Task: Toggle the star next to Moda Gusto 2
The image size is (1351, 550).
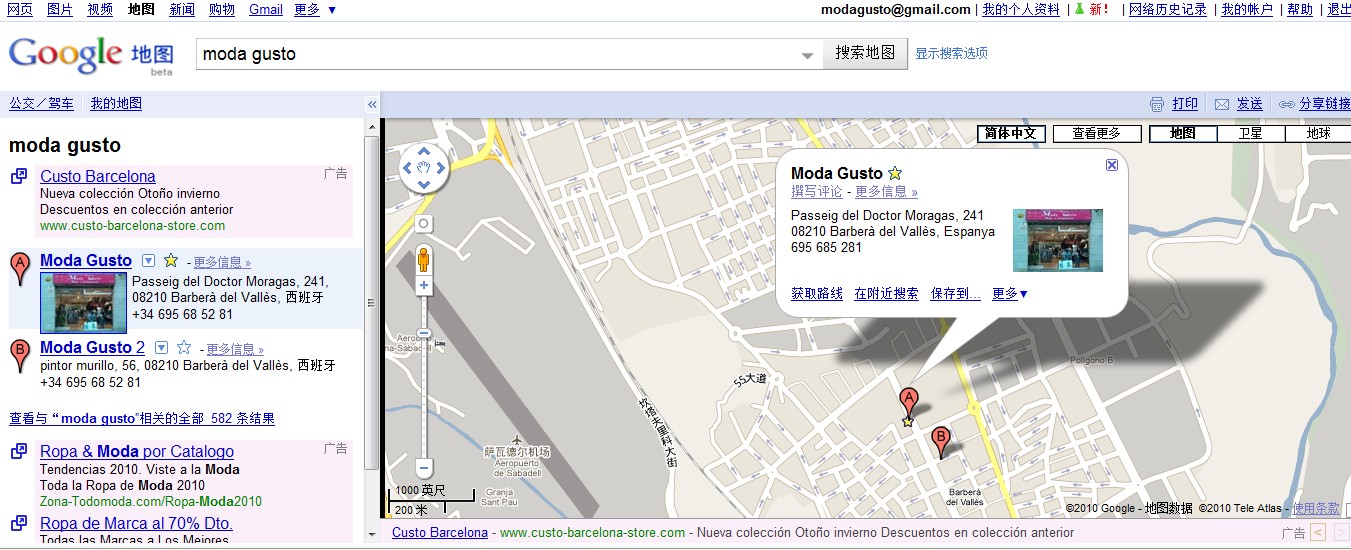Action: point(184,348)
